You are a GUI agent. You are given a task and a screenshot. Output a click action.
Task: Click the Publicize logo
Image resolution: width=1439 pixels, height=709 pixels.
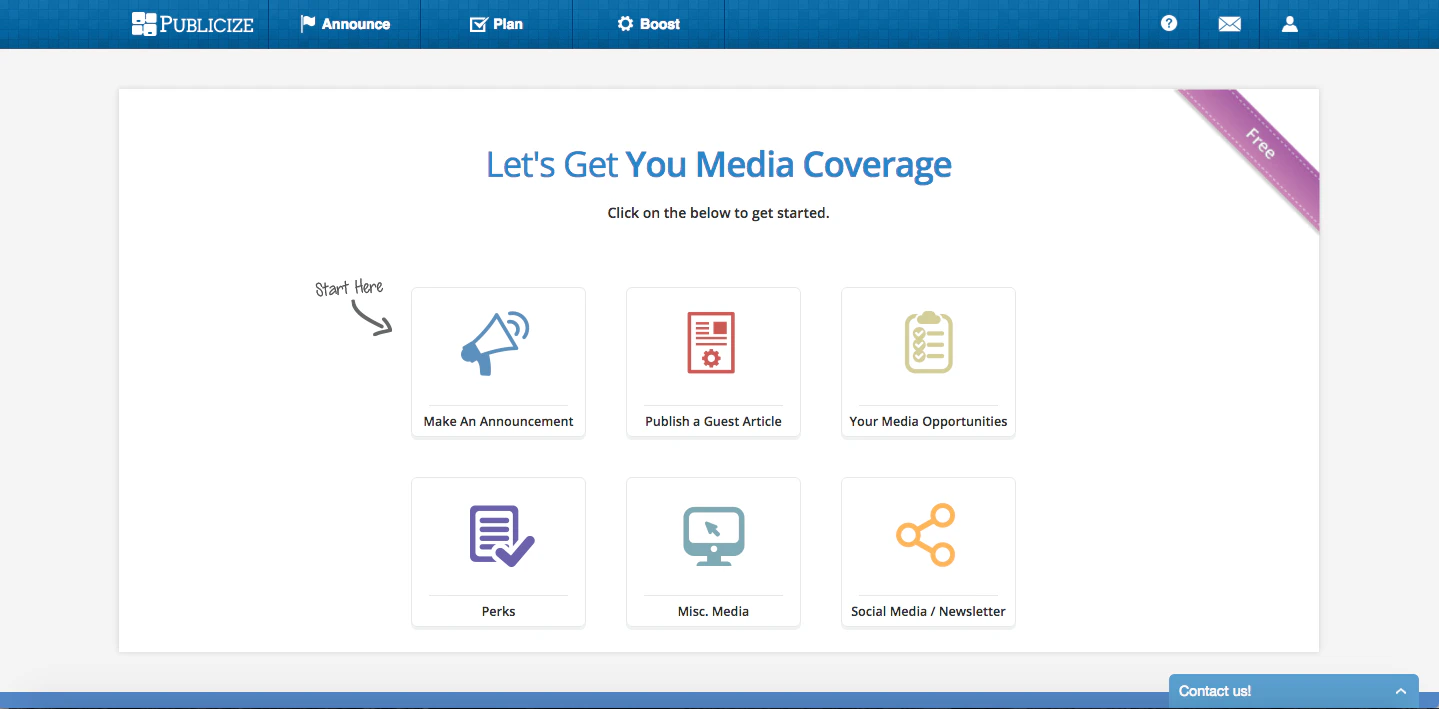[x=192, y=24]
